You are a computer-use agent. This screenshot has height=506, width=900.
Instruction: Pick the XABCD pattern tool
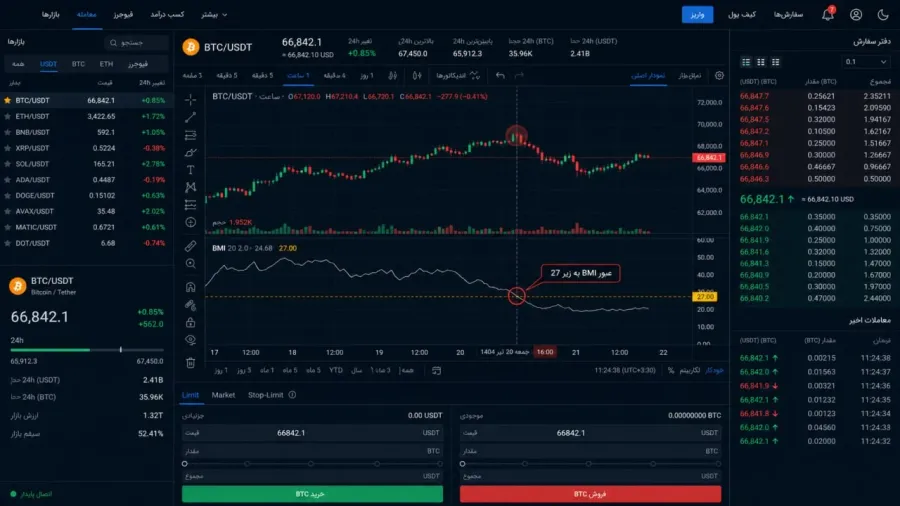tap(191, 187)
